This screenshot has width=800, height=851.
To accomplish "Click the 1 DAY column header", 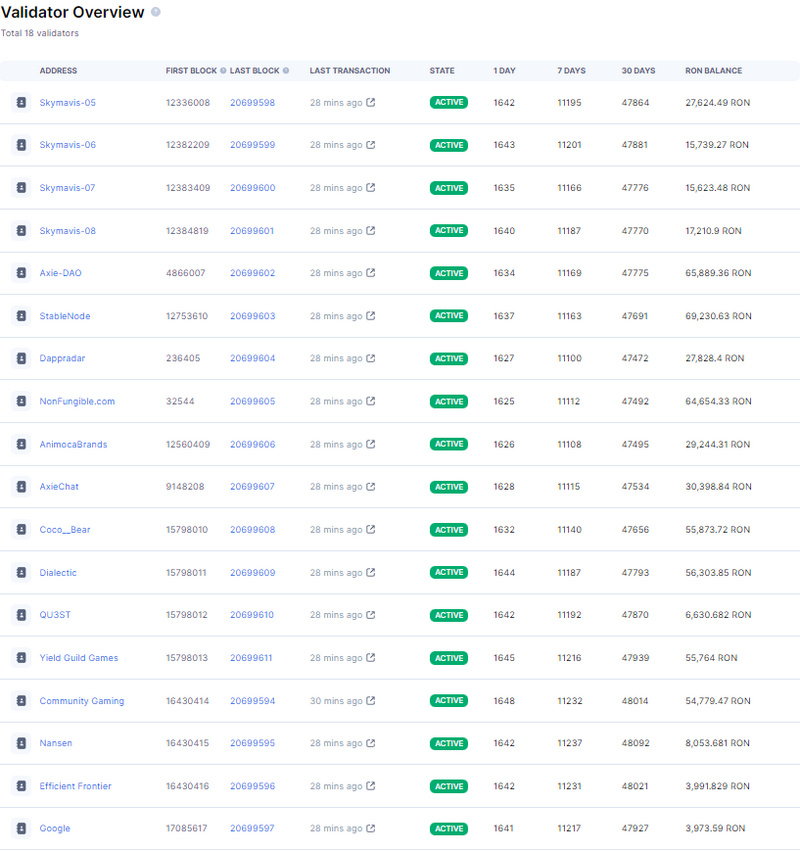I will pos(504,71).
